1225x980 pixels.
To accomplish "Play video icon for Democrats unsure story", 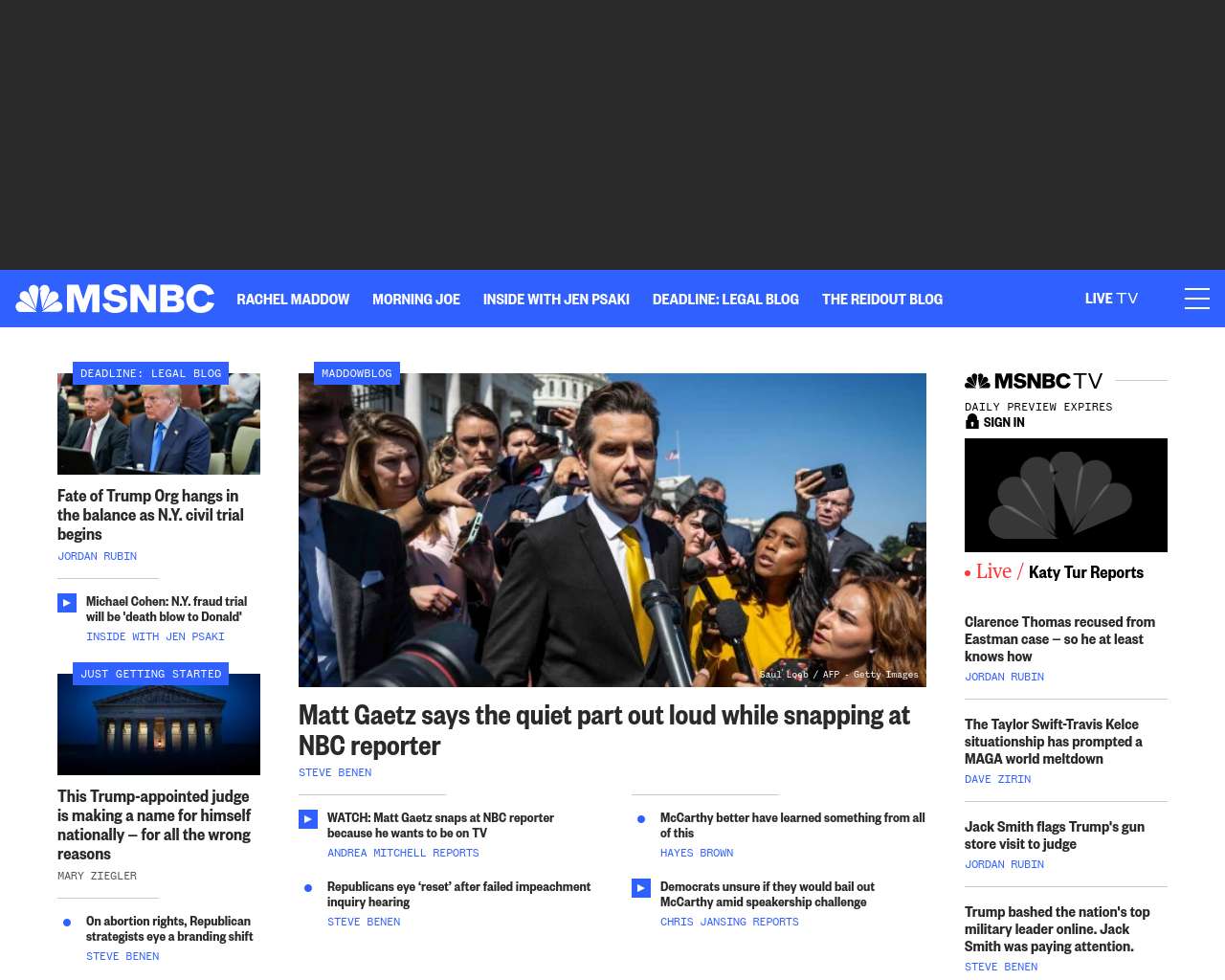I will click(x=641, y=888).
